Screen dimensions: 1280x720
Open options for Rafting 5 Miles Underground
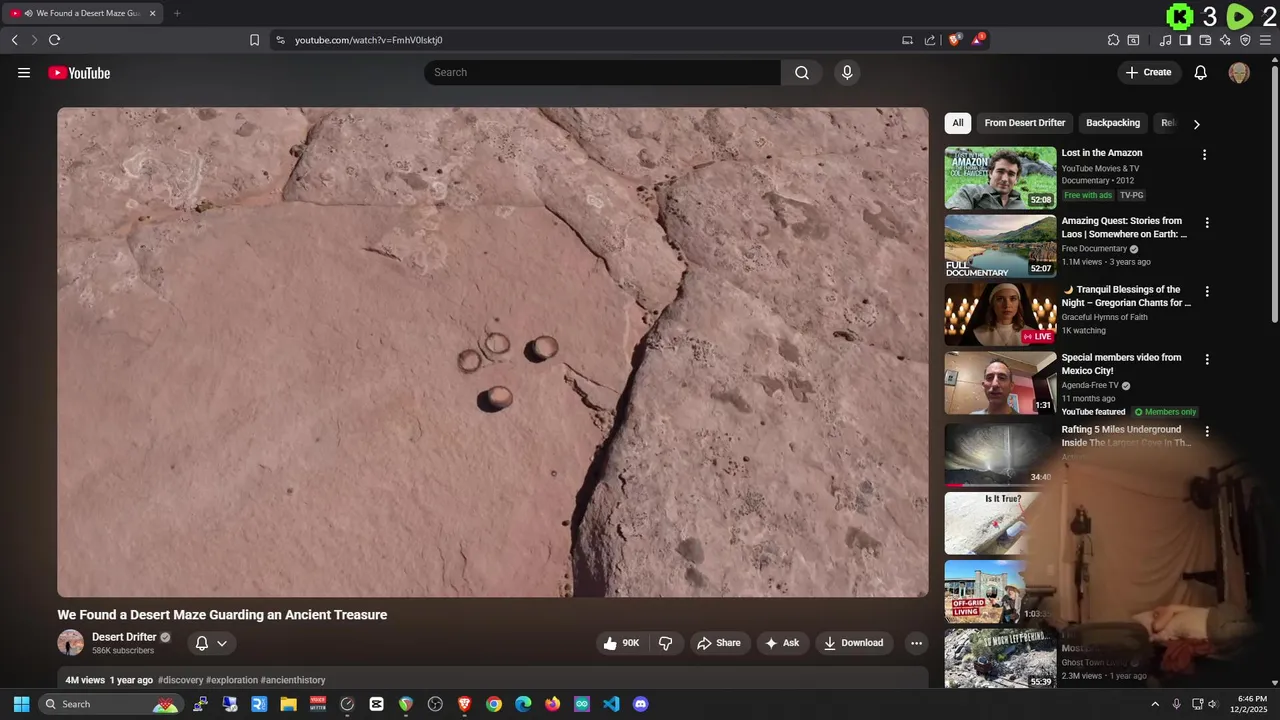[1207, 432]
